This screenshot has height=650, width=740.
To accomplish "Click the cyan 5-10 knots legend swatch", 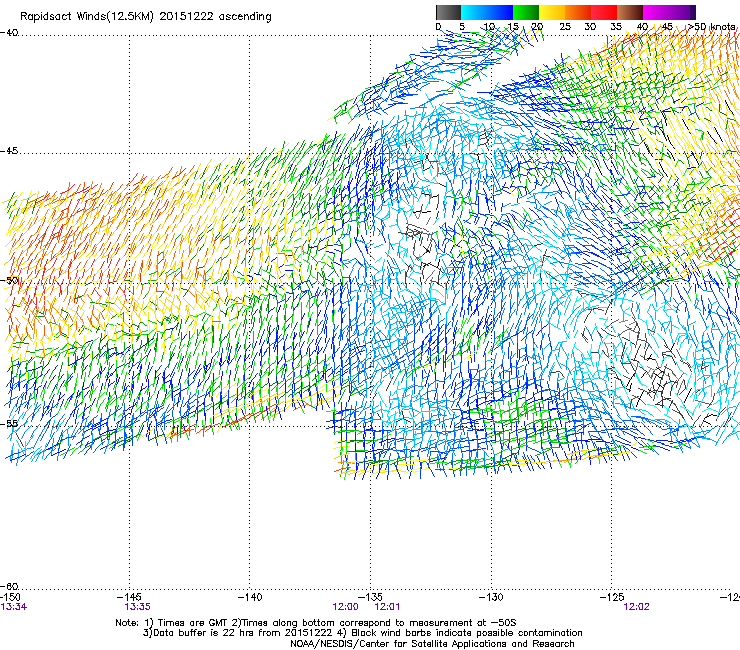I will click(474, 12).
